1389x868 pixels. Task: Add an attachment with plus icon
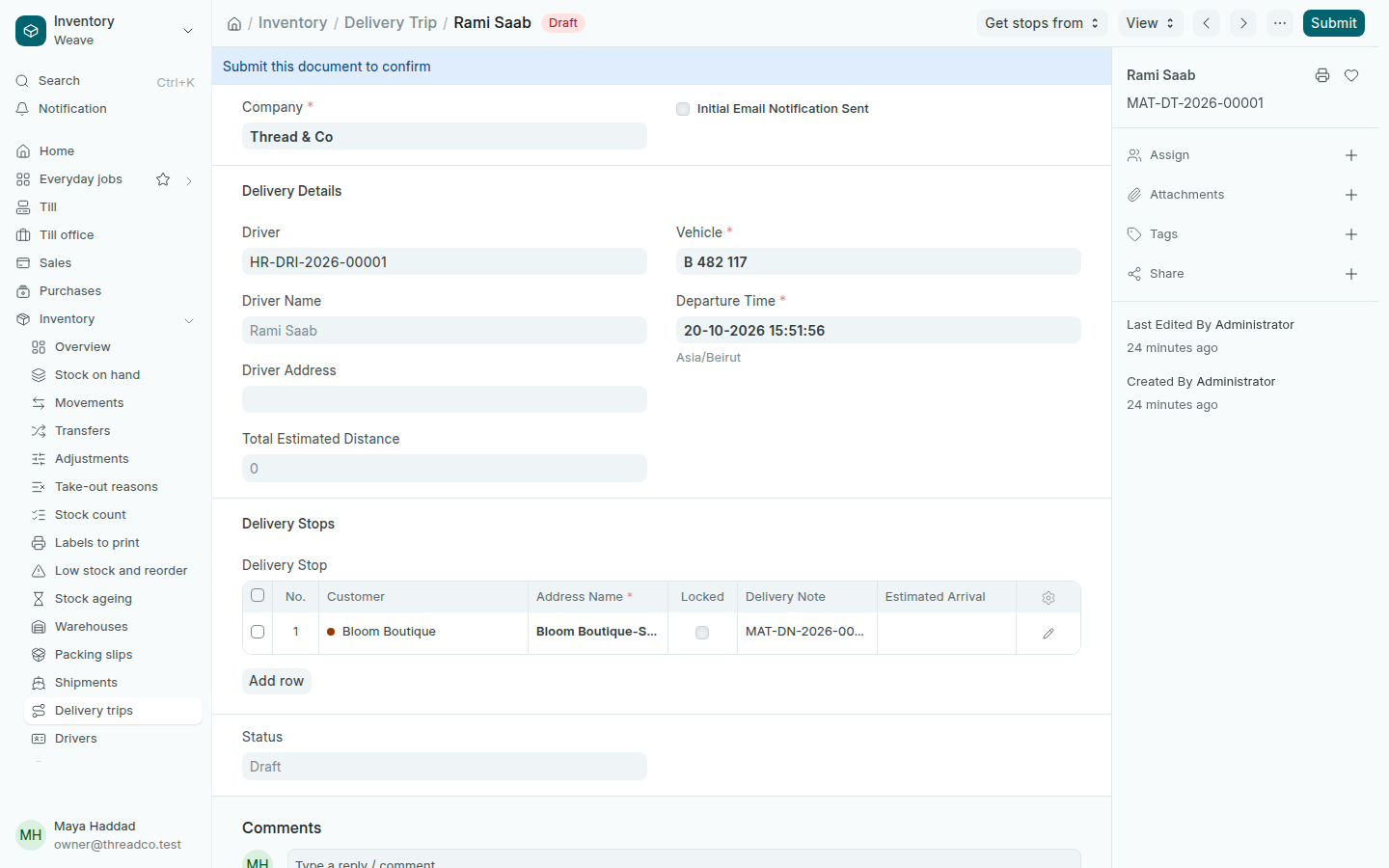click(1351, 195)
